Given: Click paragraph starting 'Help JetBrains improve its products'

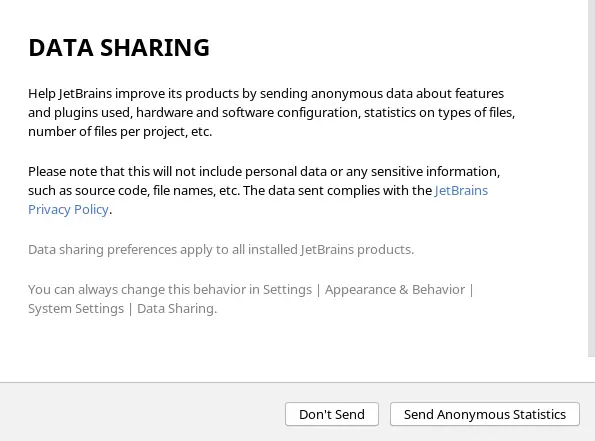Looking at the screenshot, I should pos(272,113).
